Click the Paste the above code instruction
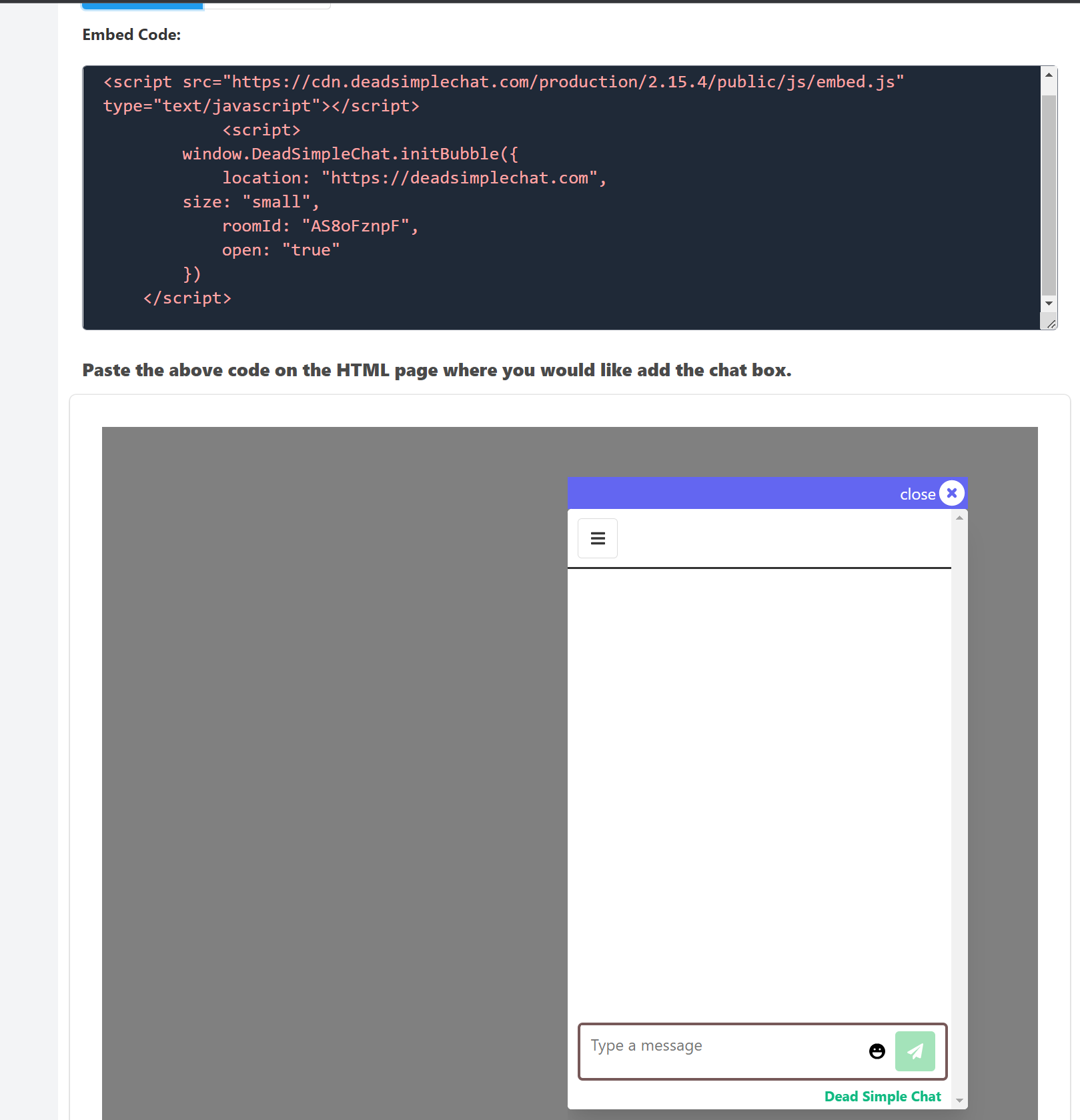 pos(437,370)
